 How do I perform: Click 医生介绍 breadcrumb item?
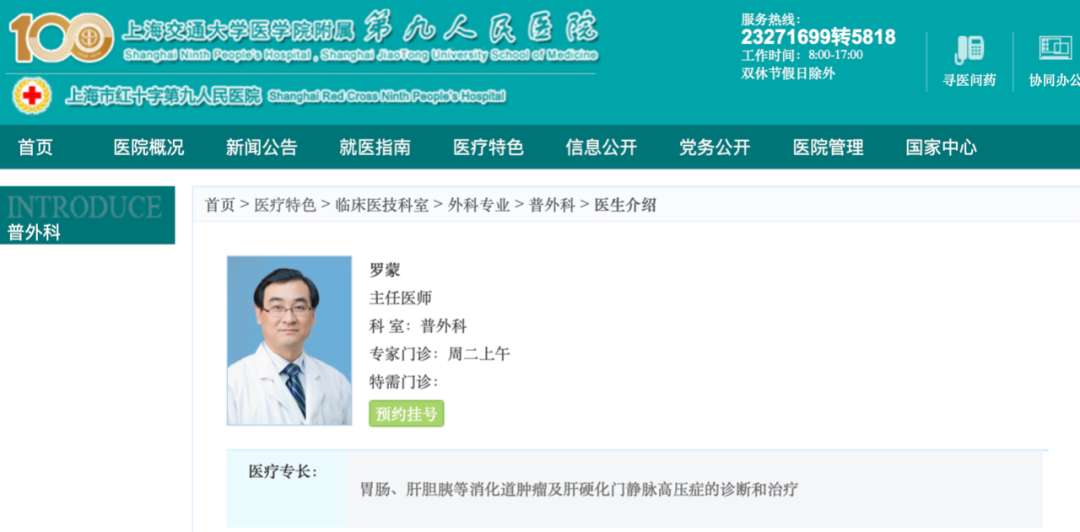[625, 205]
